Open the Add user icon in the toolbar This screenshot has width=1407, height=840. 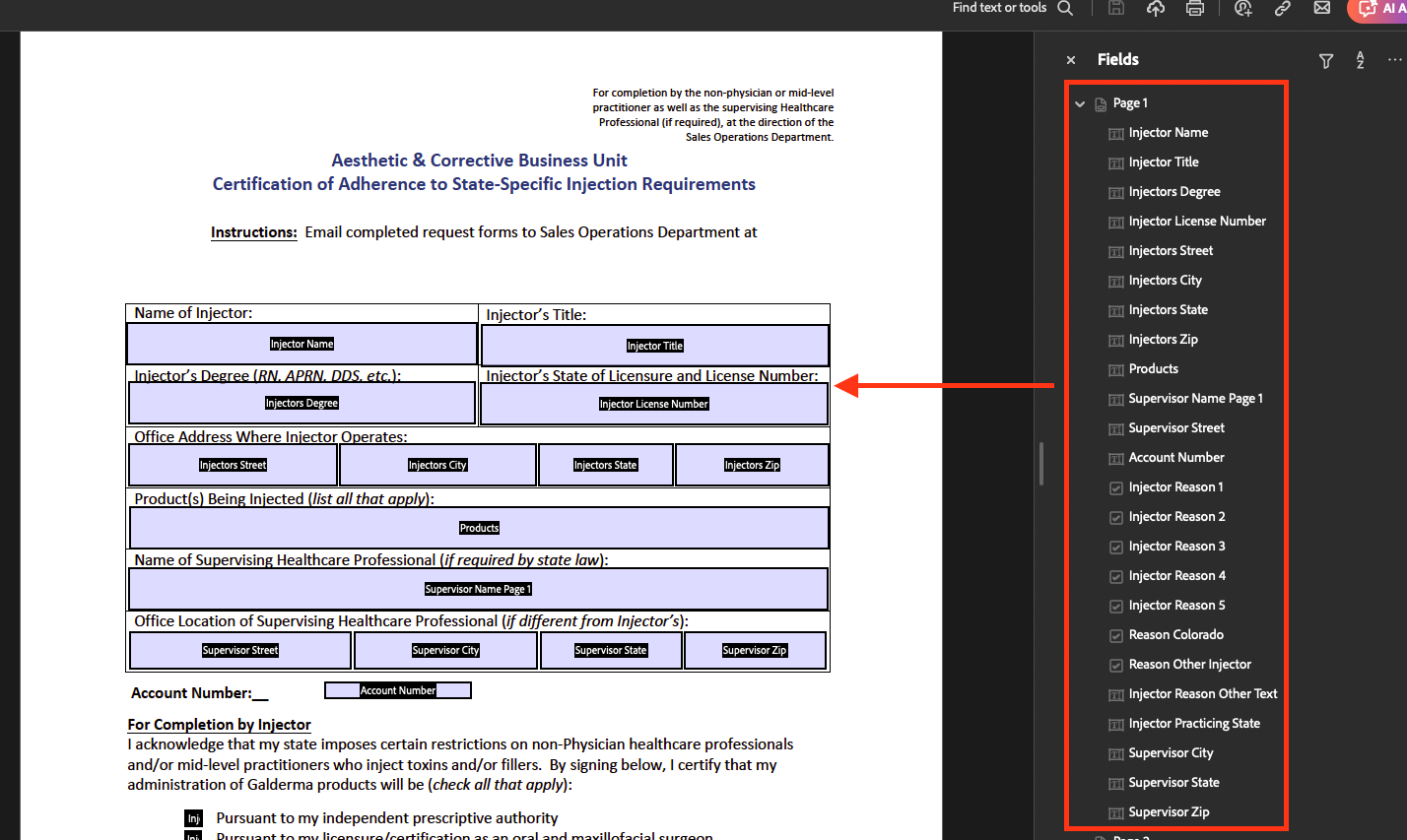click(x=1242, y=8)
